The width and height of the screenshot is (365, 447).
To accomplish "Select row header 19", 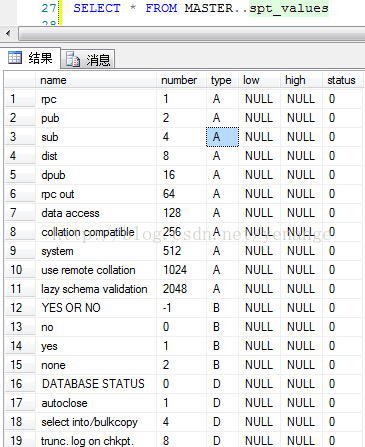I will (20, 440).
